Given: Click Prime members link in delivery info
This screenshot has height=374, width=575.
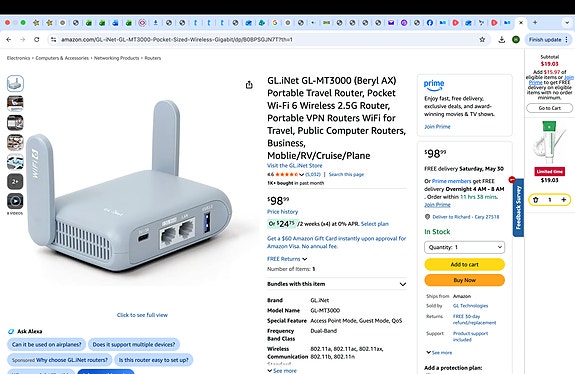Looking at the screenshot, I should (x=451, y=181).
